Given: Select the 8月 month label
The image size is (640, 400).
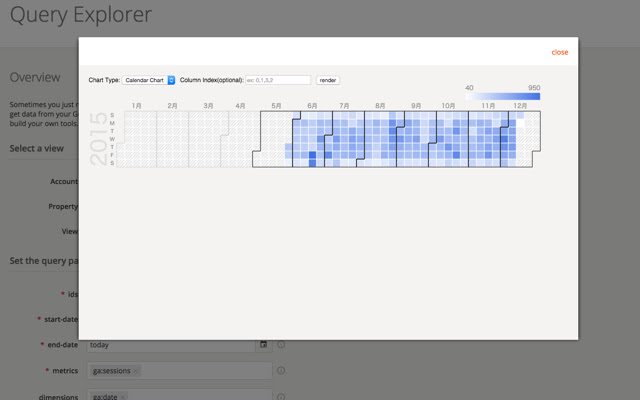Looking at the screenshot, I should (380, 106).
